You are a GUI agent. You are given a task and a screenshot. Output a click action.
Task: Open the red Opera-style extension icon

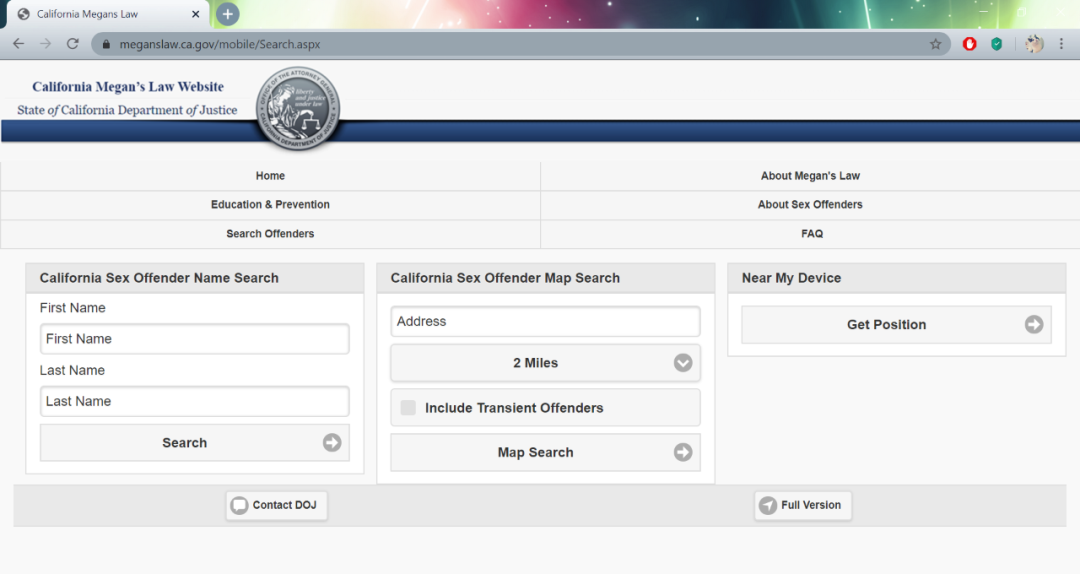pyautogui.click(x=969, y=44)
